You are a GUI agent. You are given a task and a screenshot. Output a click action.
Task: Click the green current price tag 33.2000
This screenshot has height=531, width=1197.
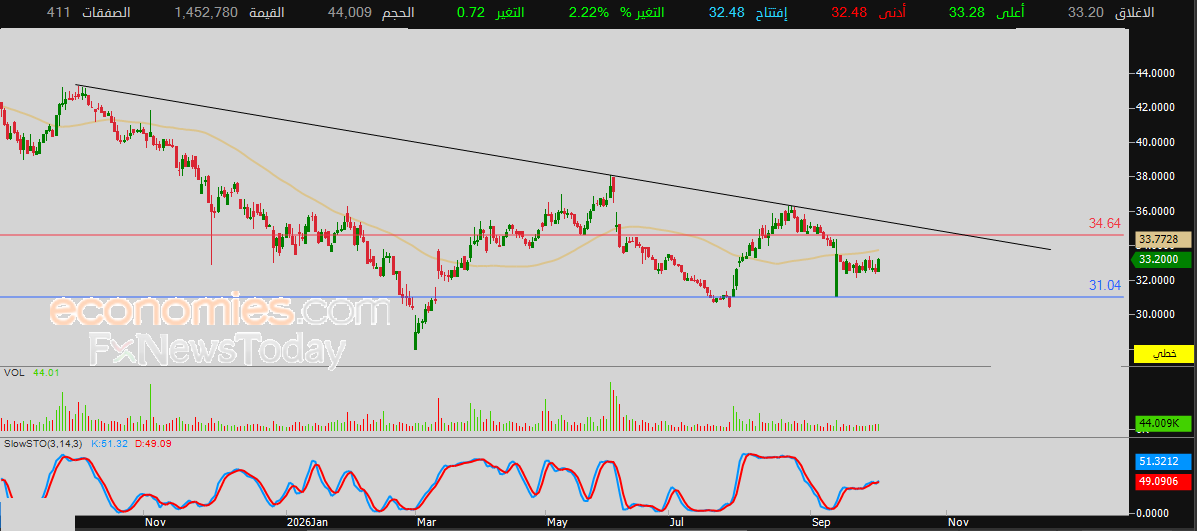click(x=1163, y=259)
